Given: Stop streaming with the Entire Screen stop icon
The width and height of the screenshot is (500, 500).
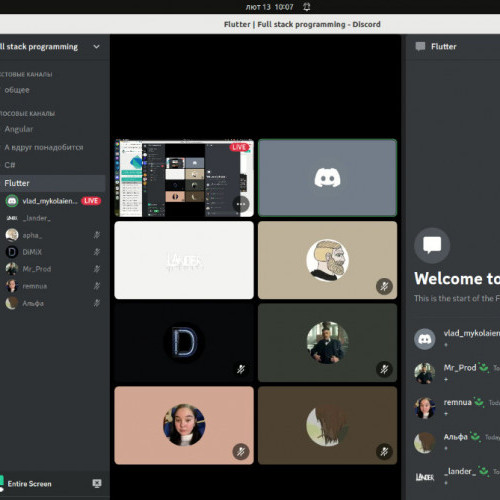Looking at the screenshot, I should pyautogui.click(x=97, y=483).
